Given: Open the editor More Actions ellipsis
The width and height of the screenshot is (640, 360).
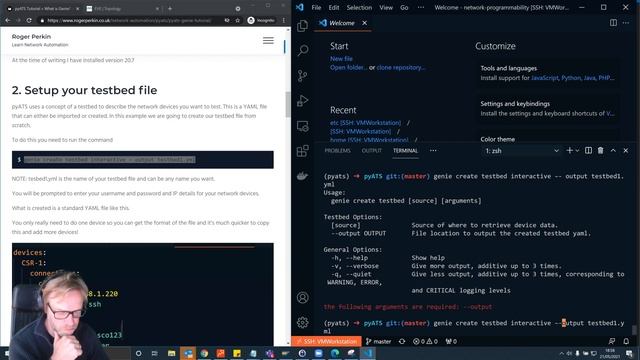Looking at the screenshot, I should [x=626, y=23].
